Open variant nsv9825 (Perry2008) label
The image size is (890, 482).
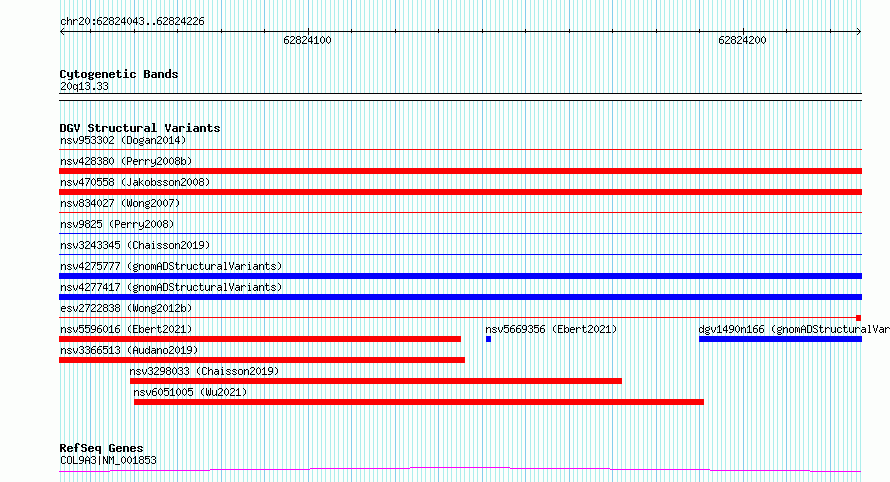click(x=117, y=224)
